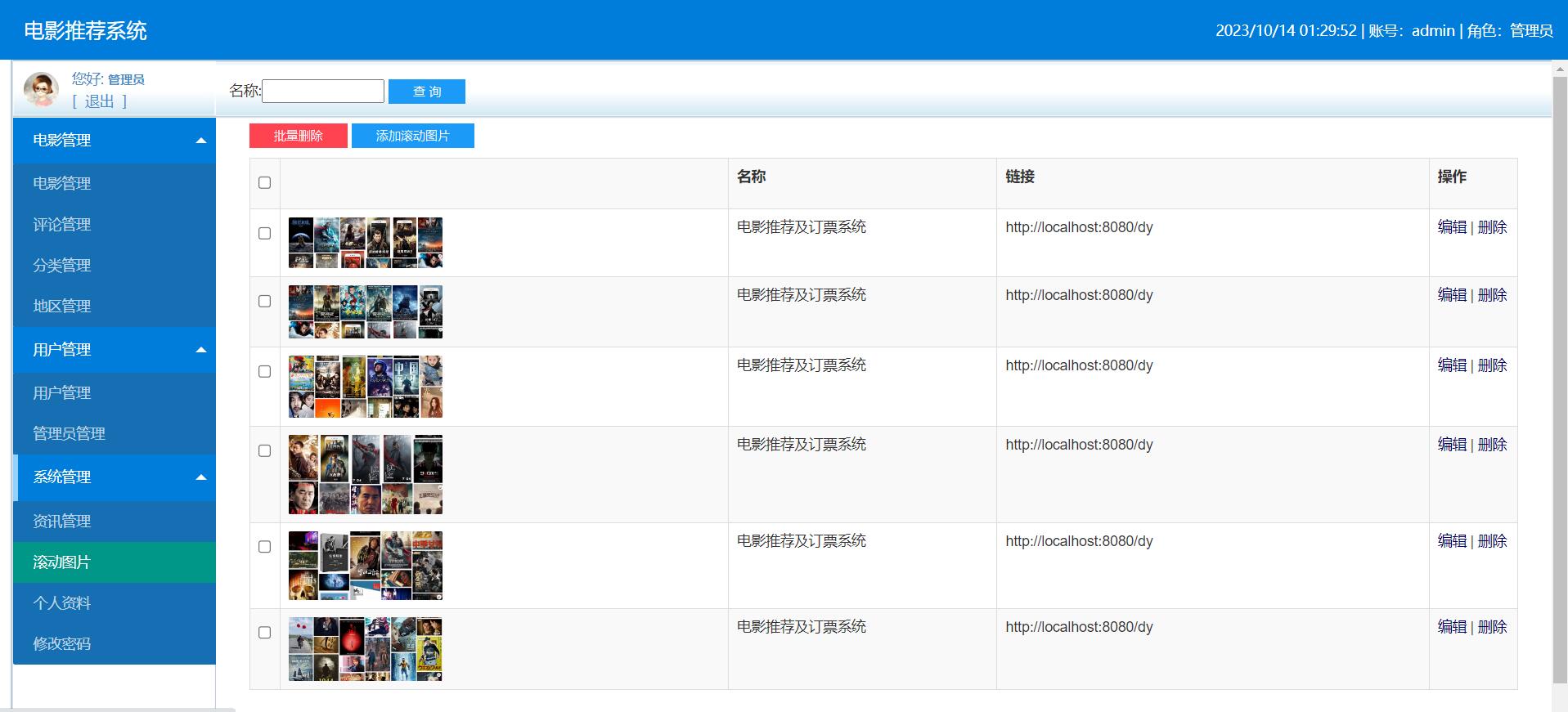The image size is (1568, 712).
Task: Log out via the 退出 link
Action: tap(100, 101)
